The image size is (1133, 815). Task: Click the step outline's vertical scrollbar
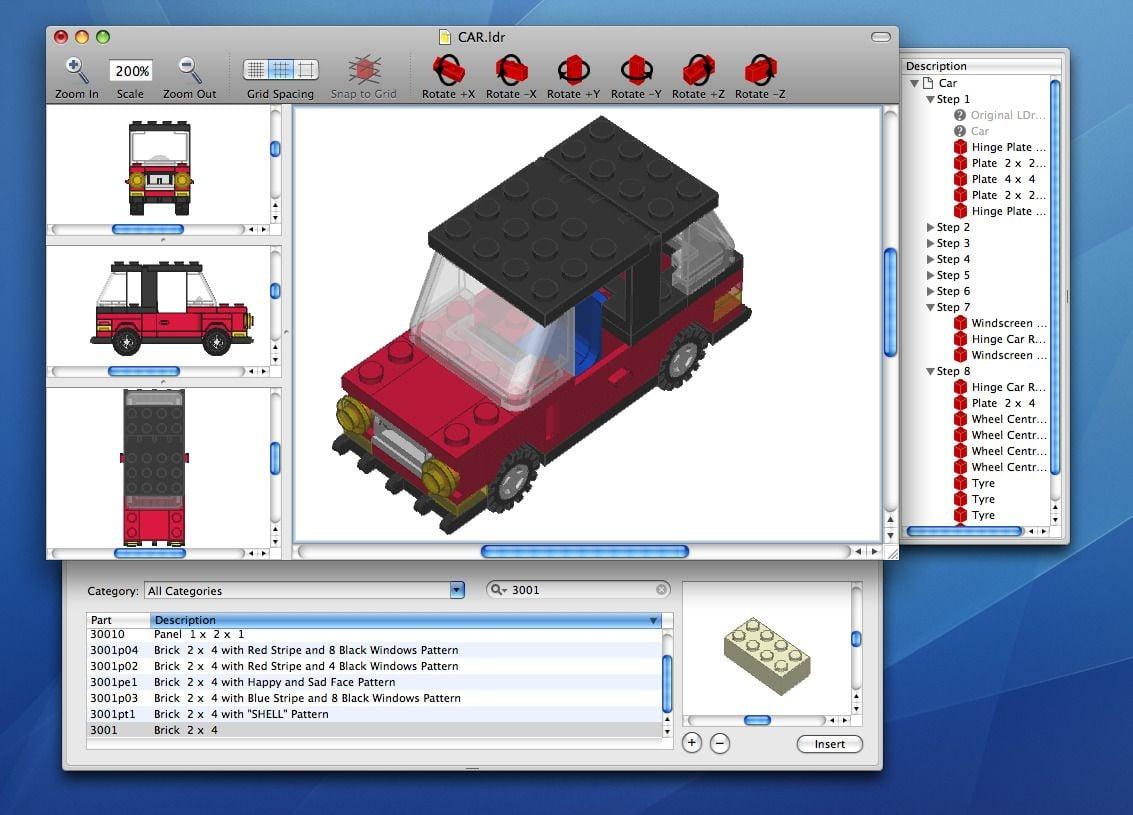1055,277
